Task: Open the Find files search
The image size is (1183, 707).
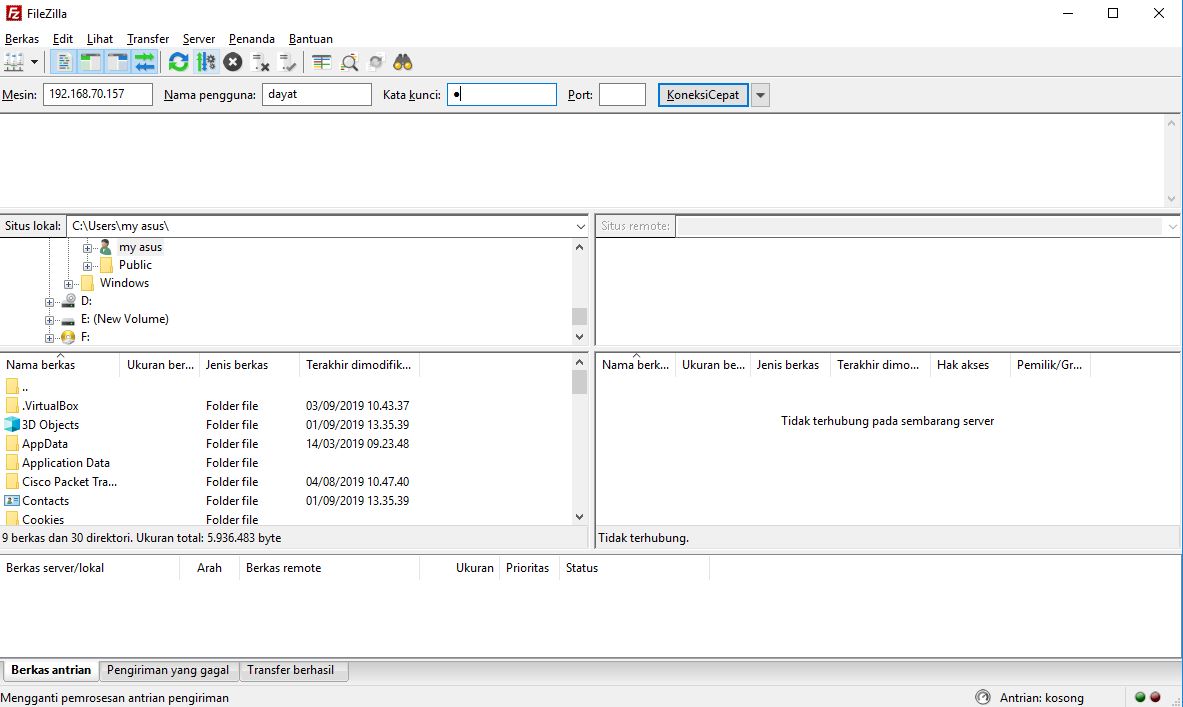Action: tap(401, 61)
